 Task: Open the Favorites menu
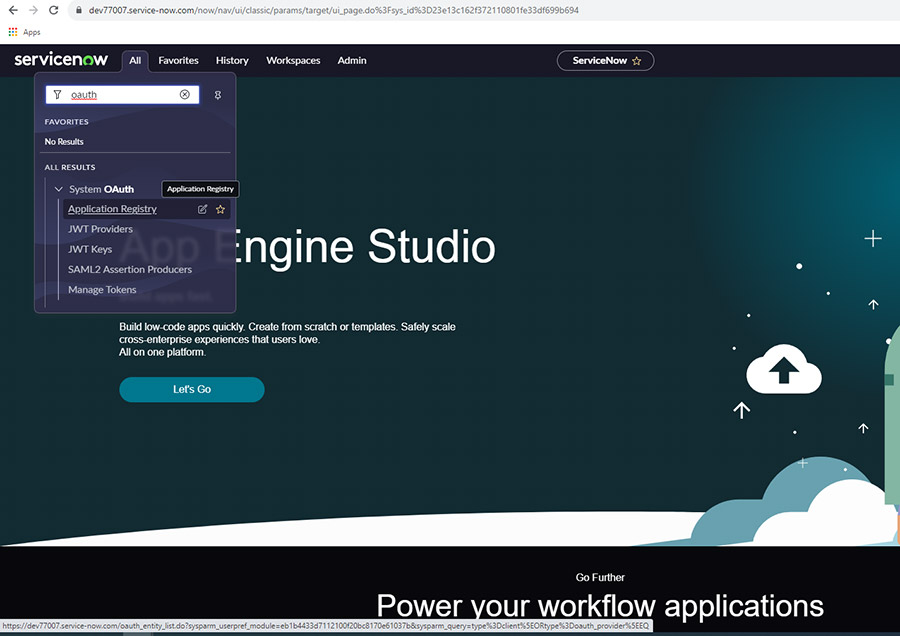pyautogui.click(x=179, y=60)
